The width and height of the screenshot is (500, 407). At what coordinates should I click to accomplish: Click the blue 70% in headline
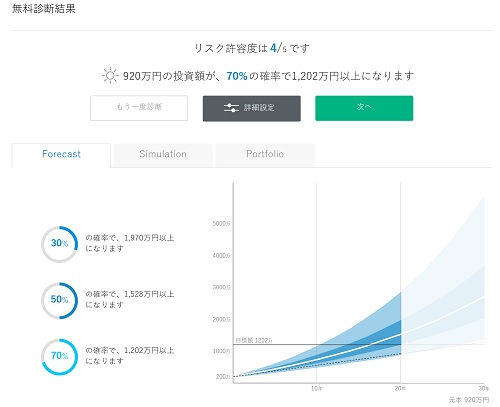(x=237, y=76)
